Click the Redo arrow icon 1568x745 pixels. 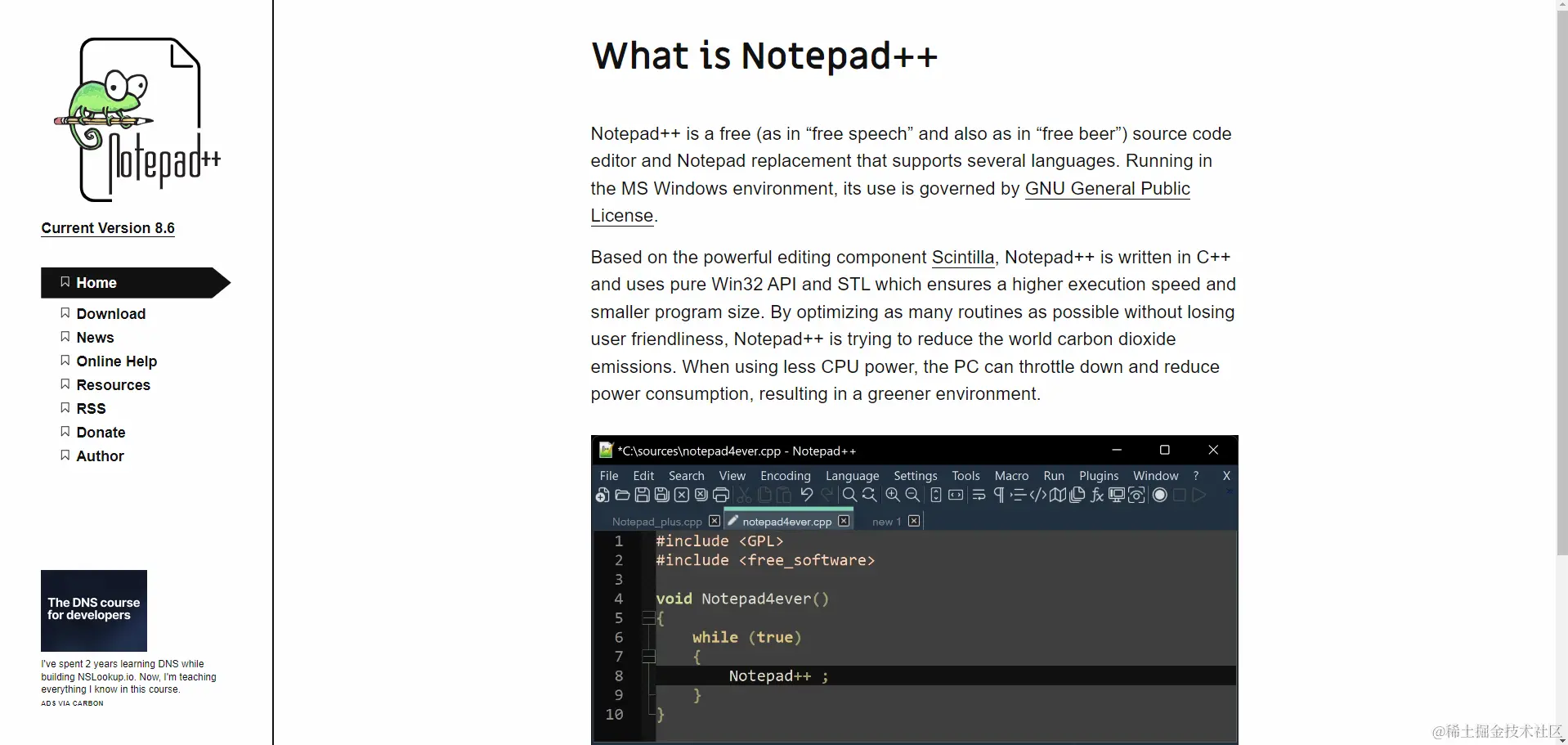click(827, 495)
